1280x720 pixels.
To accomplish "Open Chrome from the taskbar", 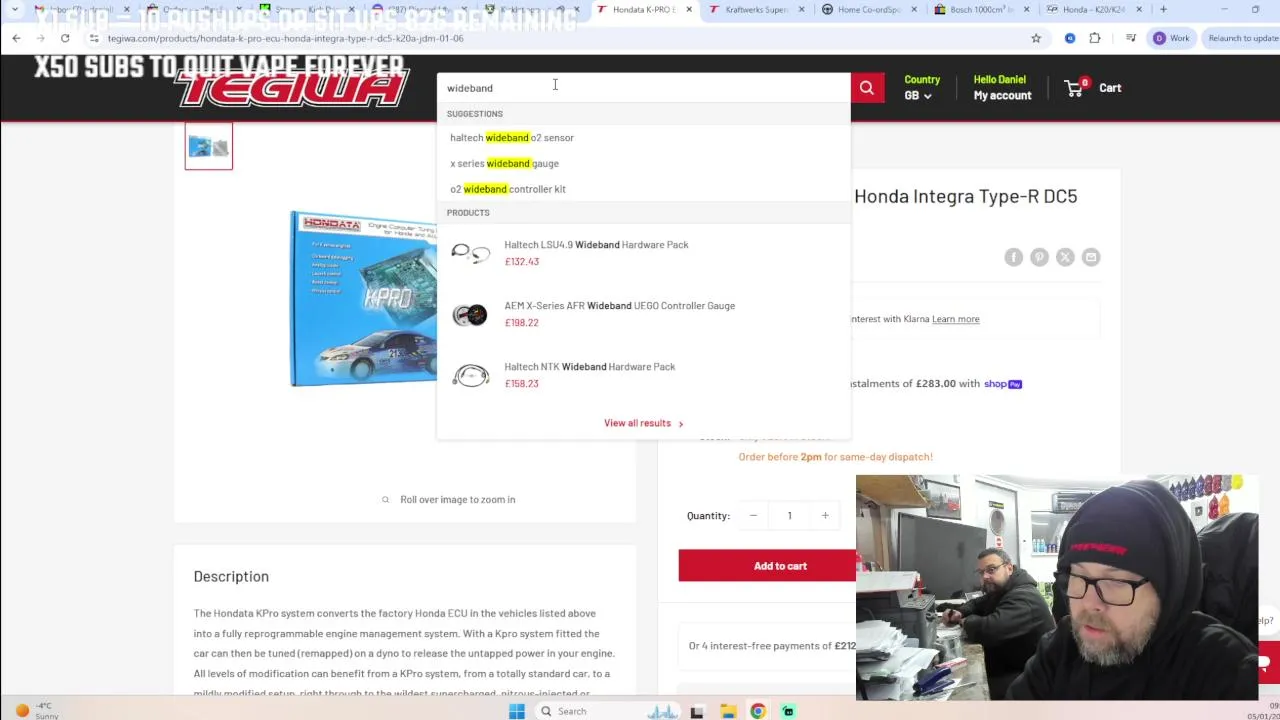I will point(758,711).
